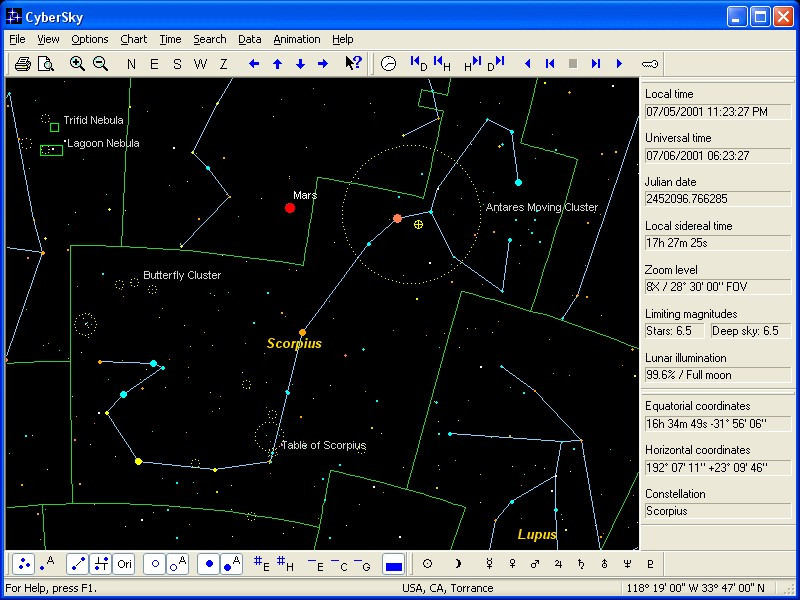
Task: Step back one day (D back)
Action: pyautogui.click(x=418, y=64)
